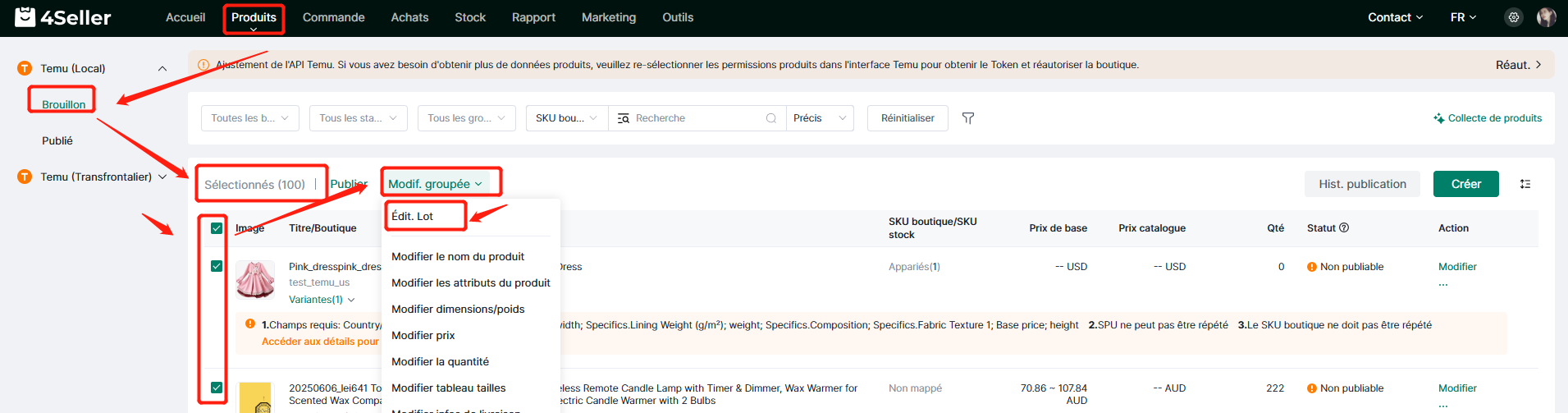Screen dimensions: 1568x413
Task: Open the Produits menu
Action: tap(254, 17)
